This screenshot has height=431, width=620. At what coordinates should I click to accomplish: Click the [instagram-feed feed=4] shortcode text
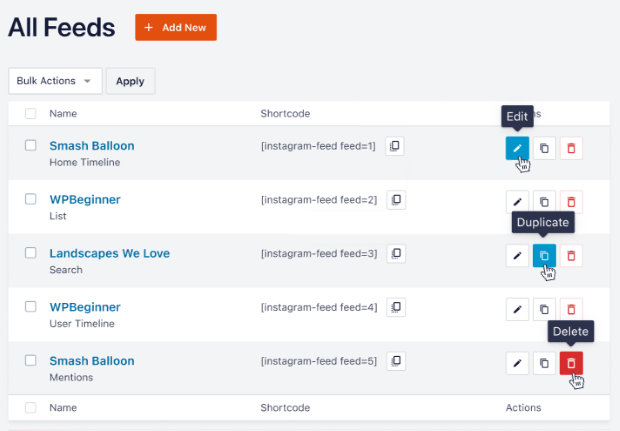tap(319, 307)
